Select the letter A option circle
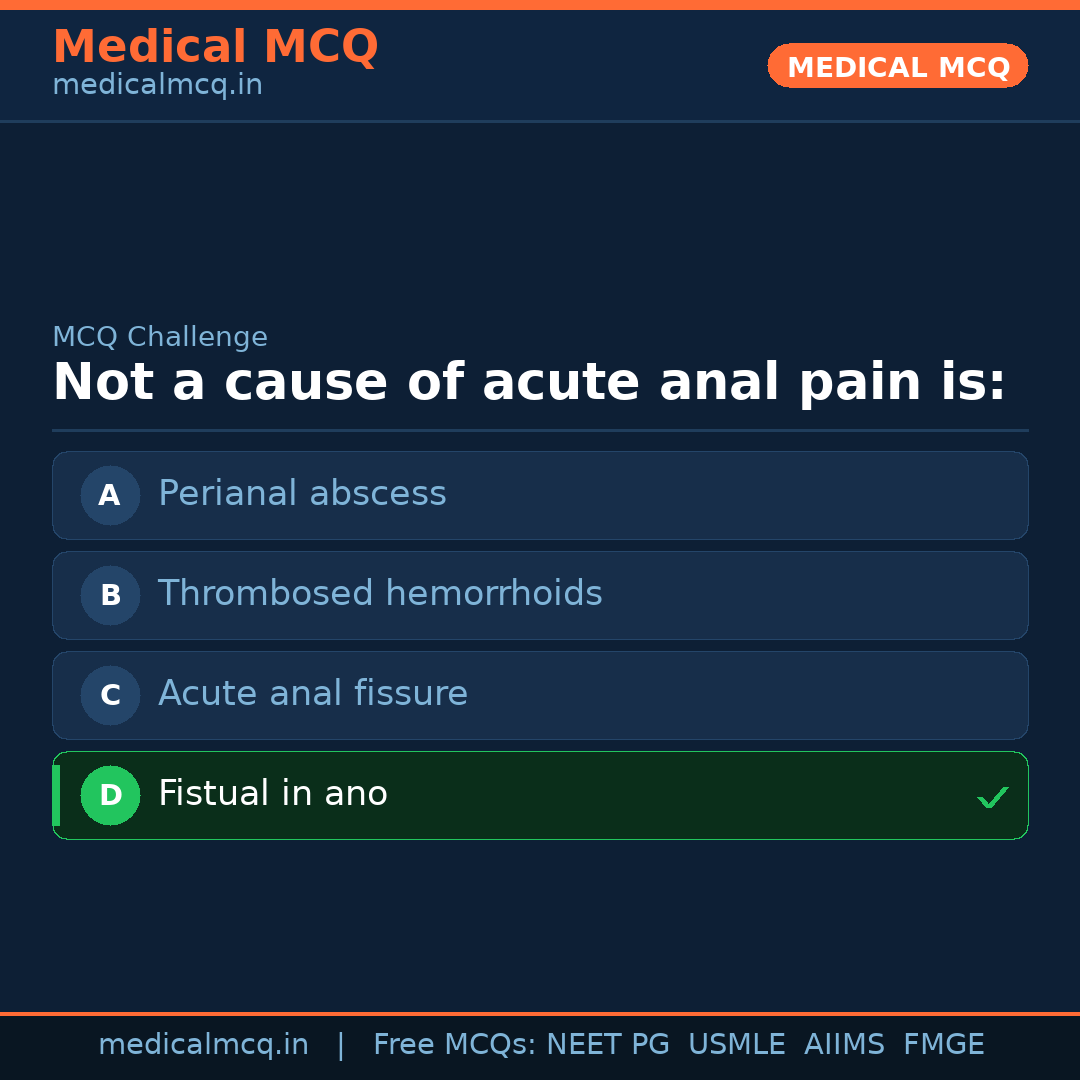1080x1080 pixels. click(x=110, y=495)
